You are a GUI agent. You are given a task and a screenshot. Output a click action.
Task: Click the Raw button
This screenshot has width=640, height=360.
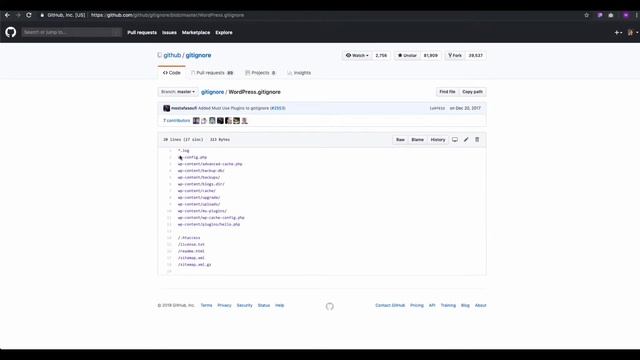coord(400,140)
